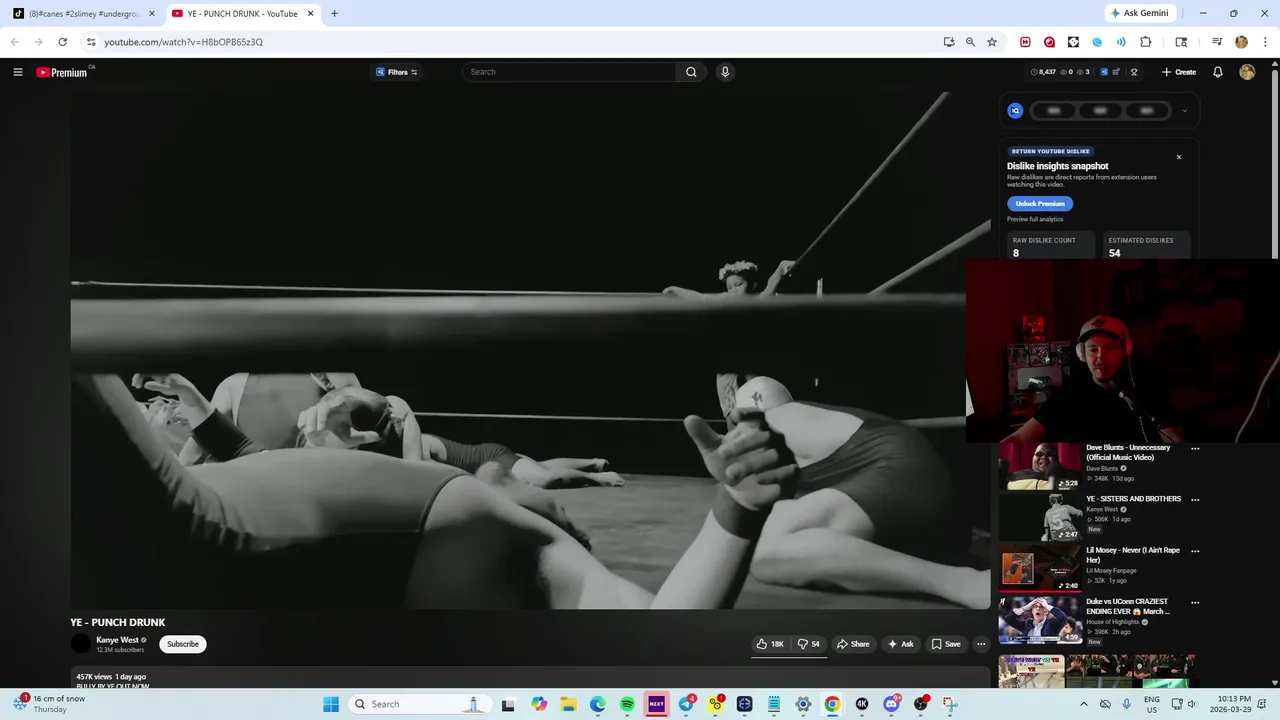The height and width of the screenshot is (720, 1280).
Task: Share the PUNCH DRUNK video
Action: (x=853, y=644)
